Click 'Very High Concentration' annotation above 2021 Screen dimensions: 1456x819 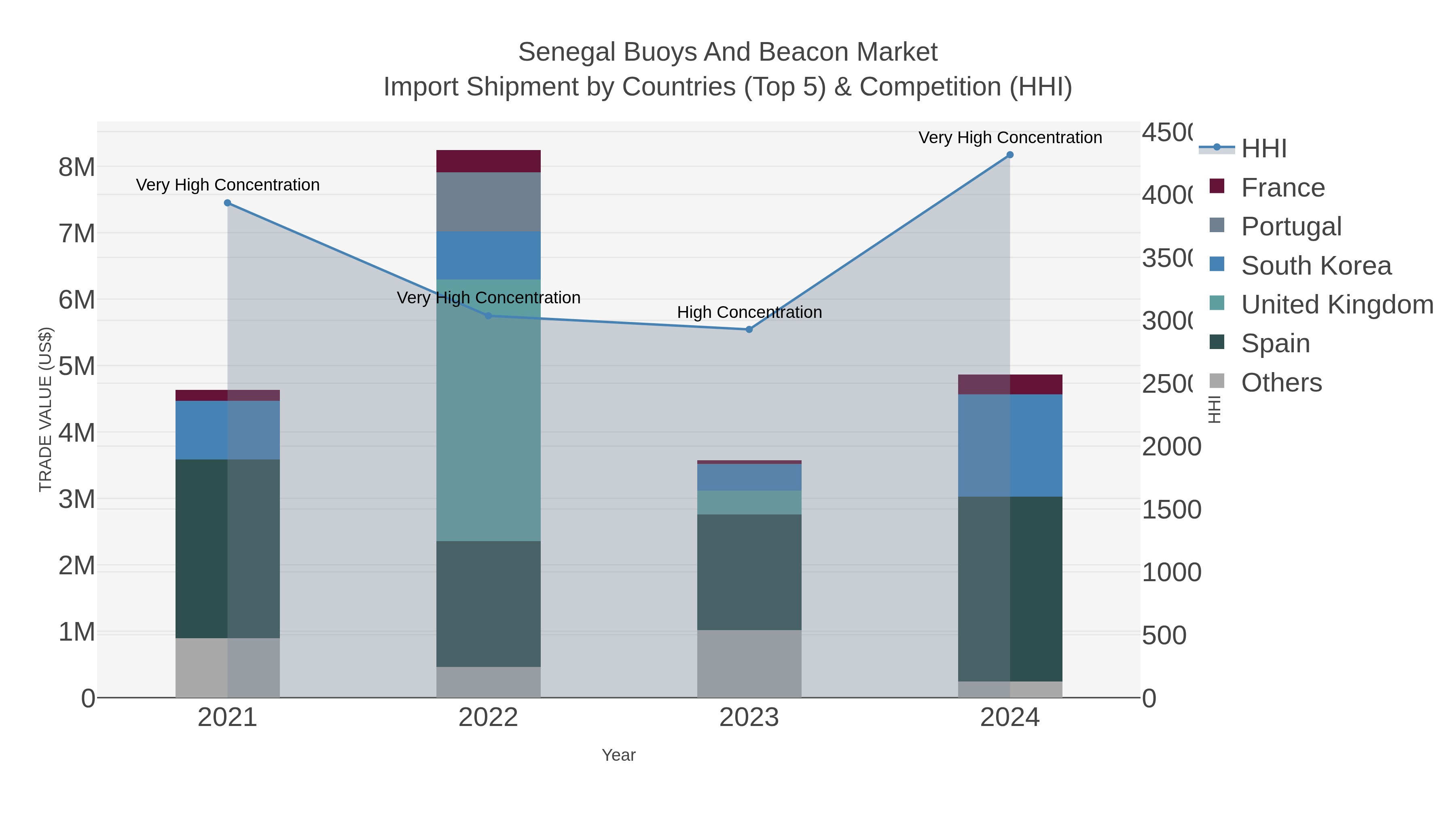tap(228, 185)
